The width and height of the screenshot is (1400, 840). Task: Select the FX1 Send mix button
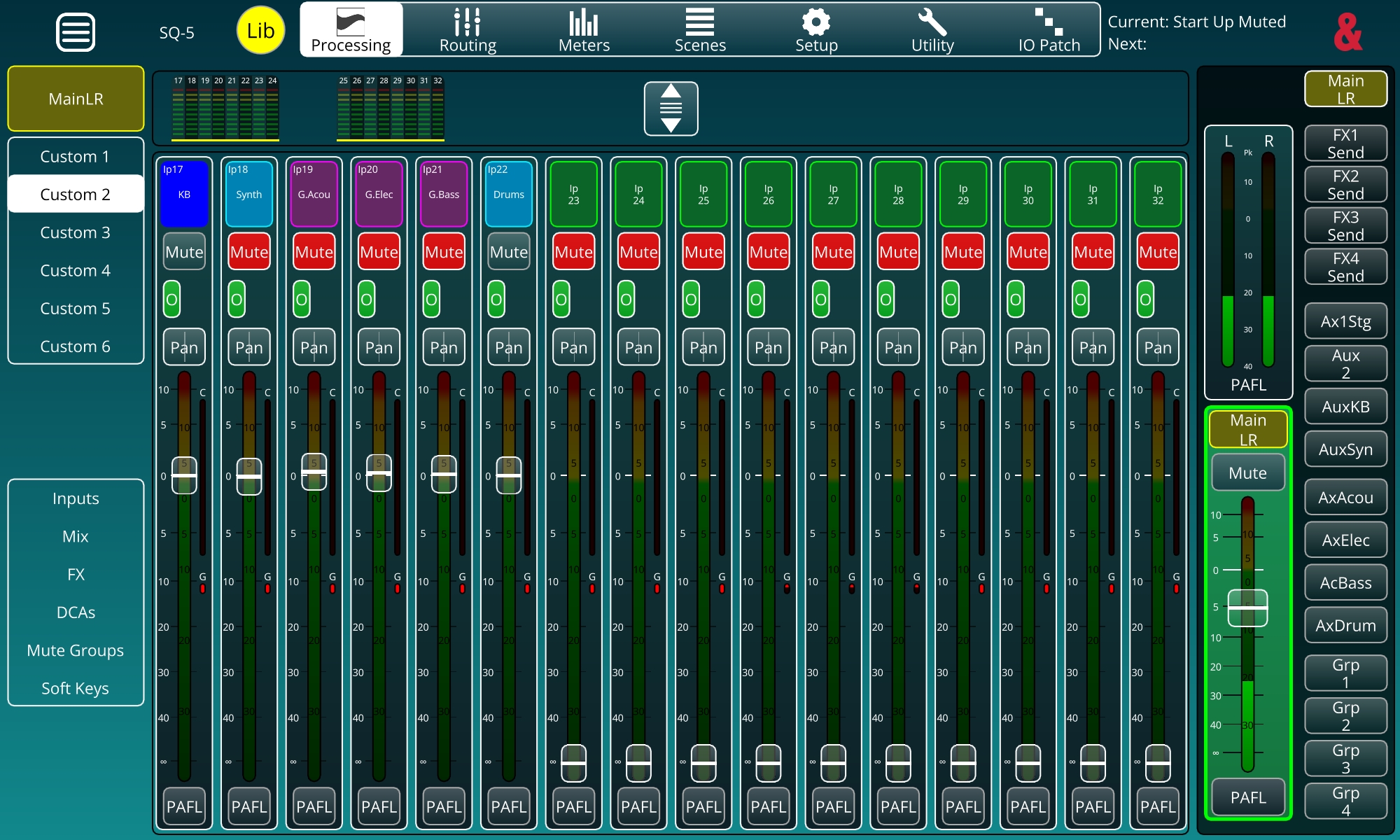coord(1345,143)
